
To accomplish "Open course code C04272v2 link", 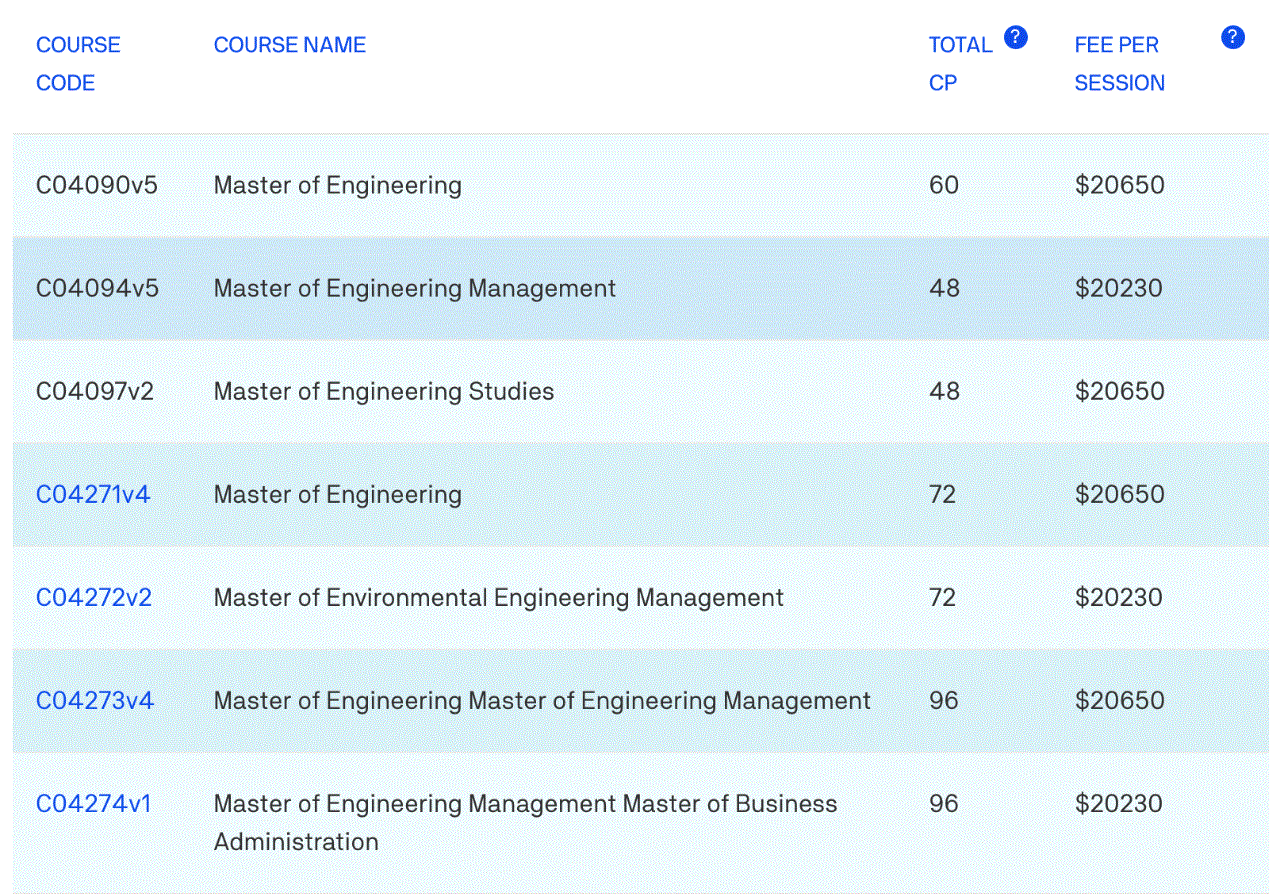I will [94, 597].
